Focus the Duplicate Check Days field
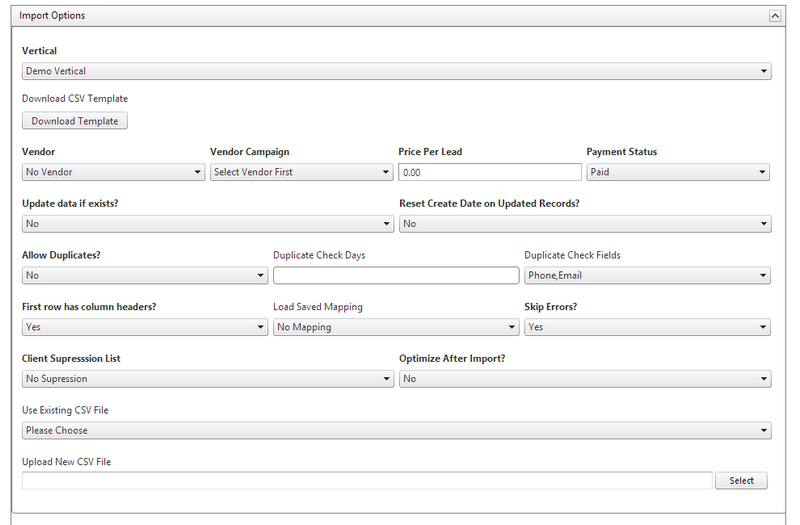 coord(396,276)
